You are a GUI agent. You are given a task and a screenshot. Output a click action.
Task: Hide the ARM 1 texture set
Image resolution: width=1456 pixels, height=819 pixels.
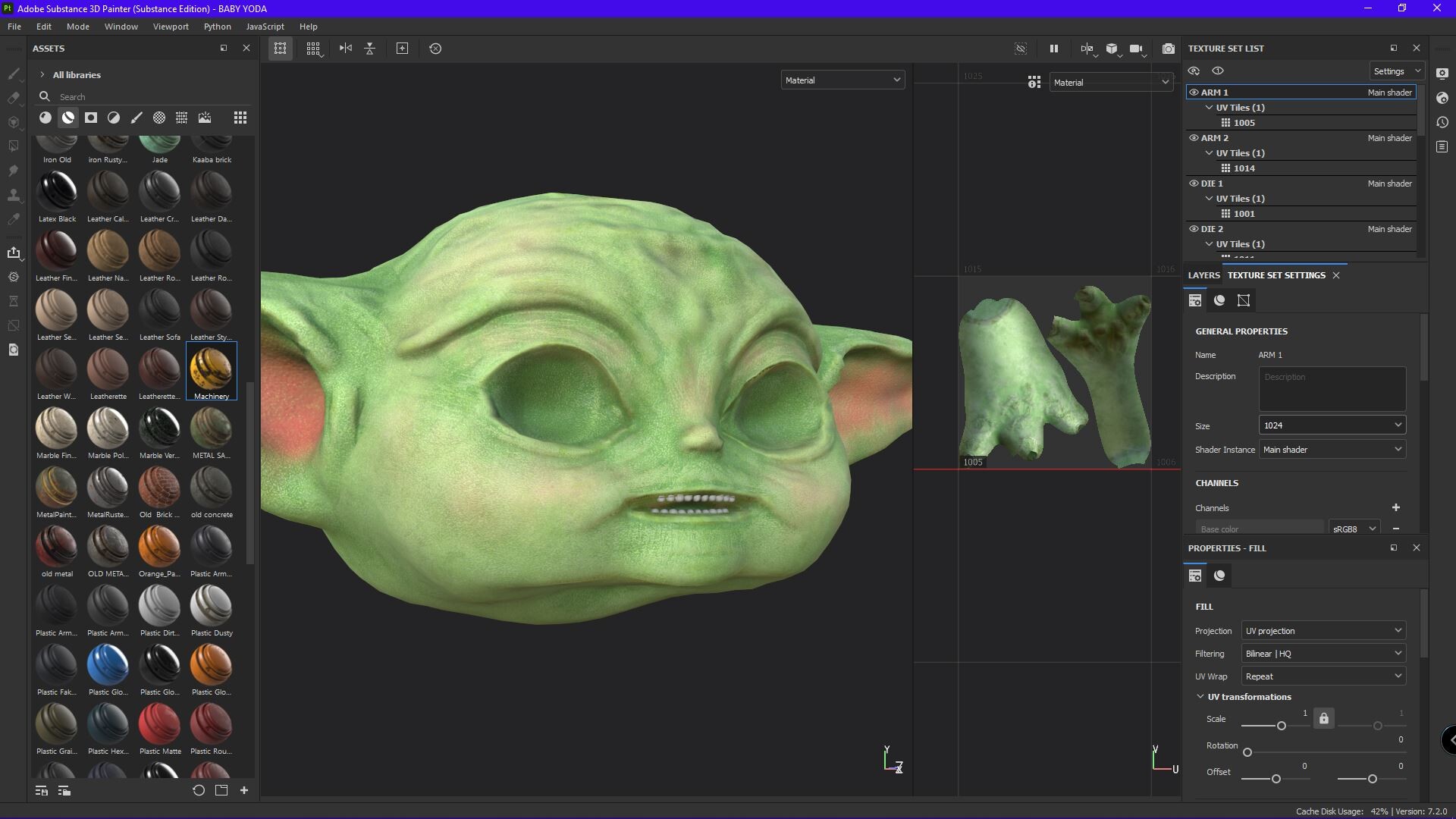[x=1194, y=93]
